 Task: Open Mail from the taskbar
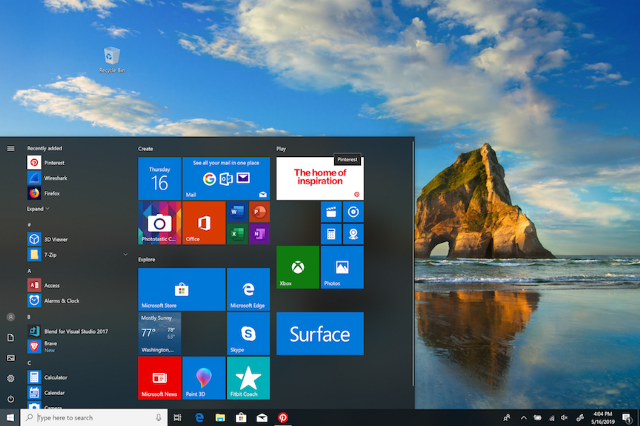point(262,417)
